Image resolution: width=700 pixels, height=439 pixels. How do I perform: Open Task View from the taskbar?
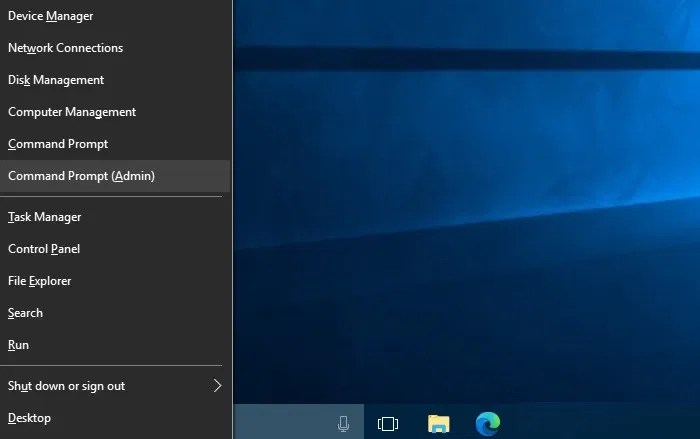click(388, 424)
